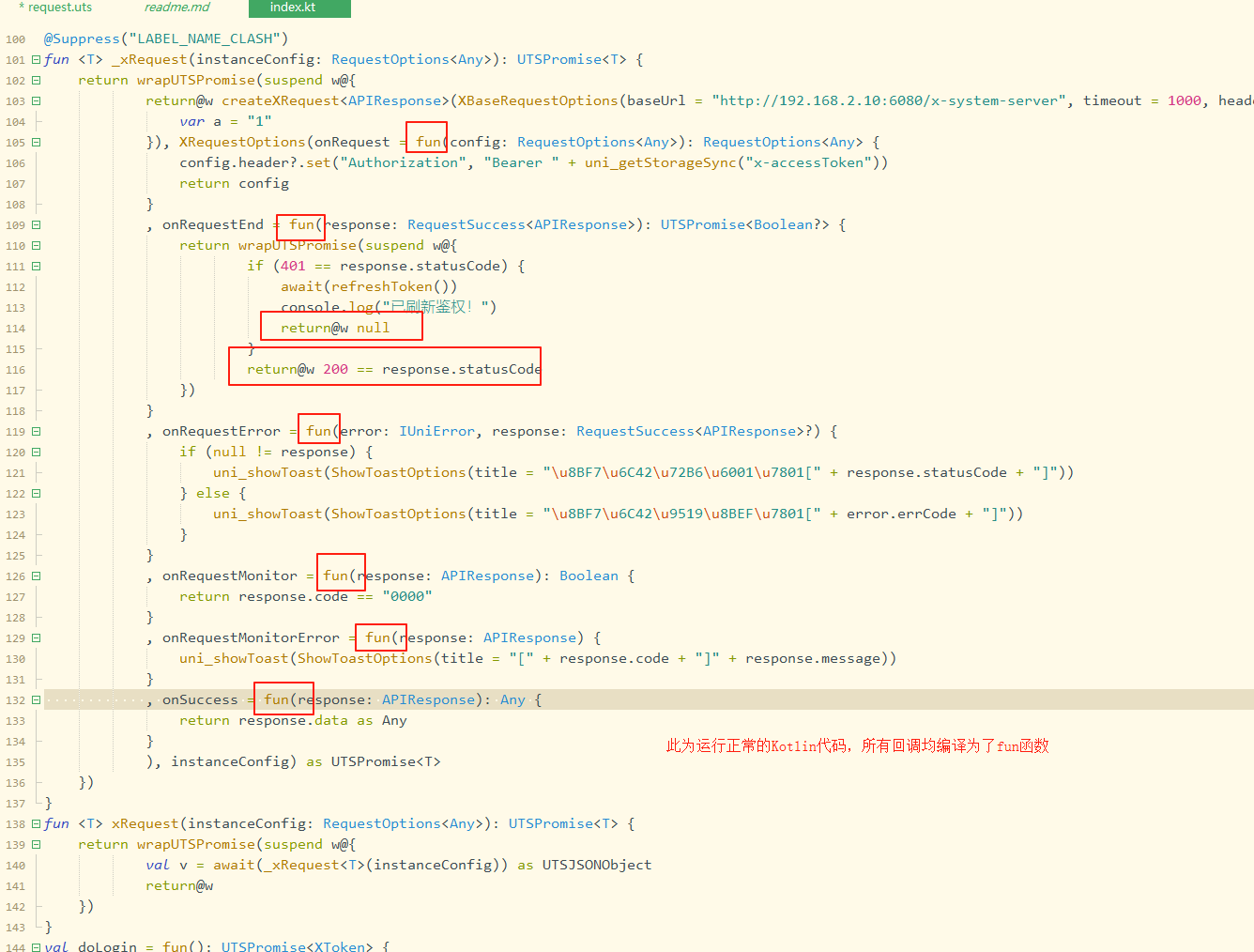
Task: Click the doLogin variable name
Action: click(x=107, y=946)
